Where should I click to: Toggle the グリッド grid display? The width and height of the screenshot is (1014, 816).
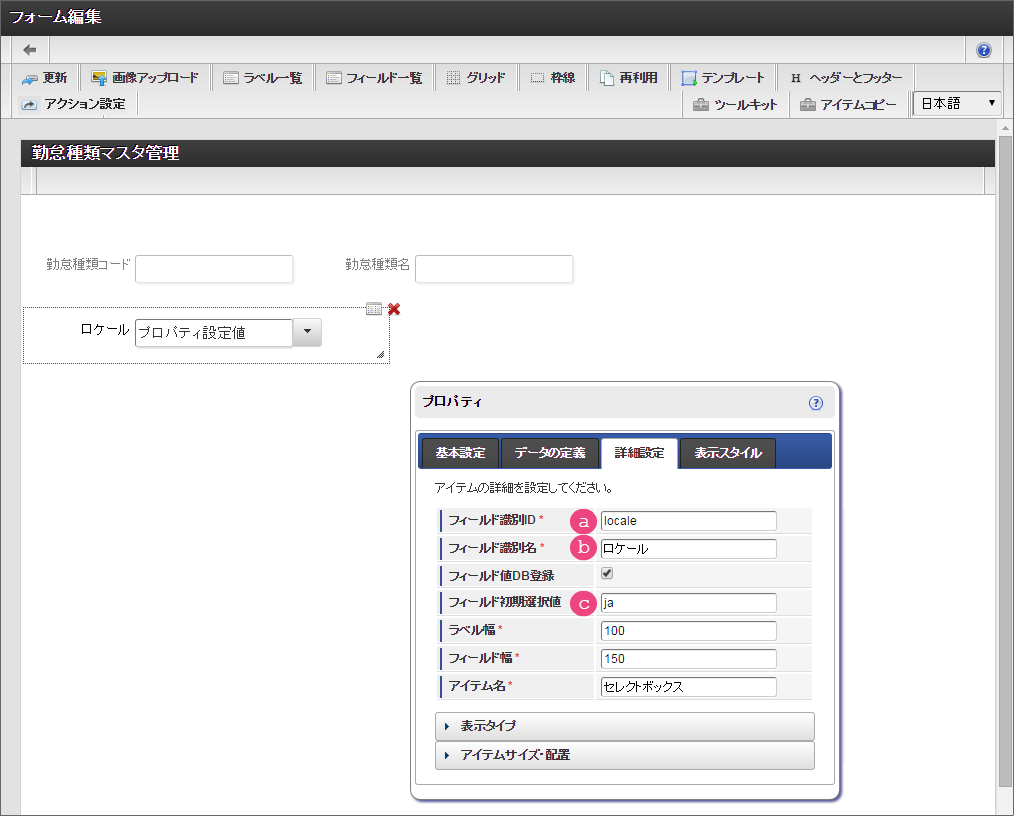point(476,78)
